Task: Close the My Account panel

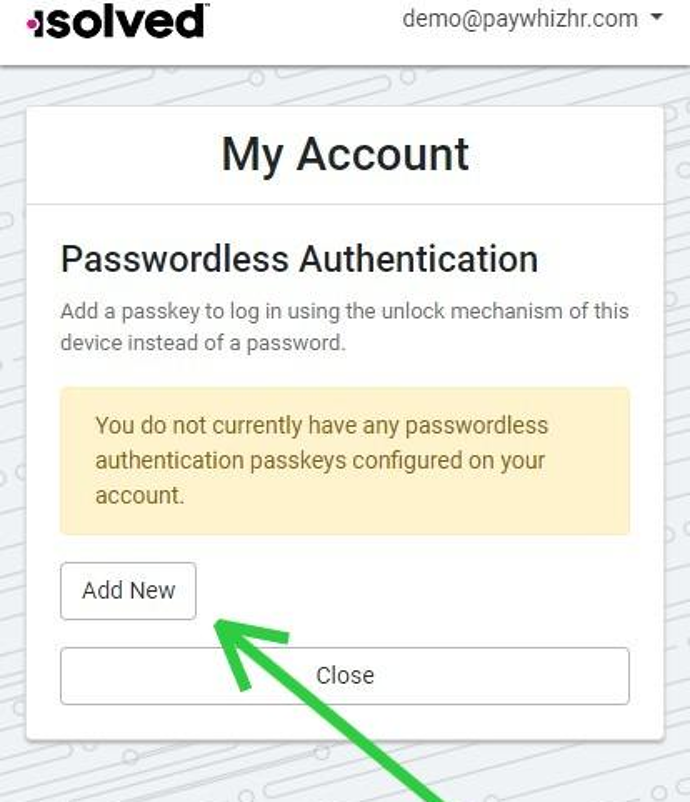Action: pos(345,676)
